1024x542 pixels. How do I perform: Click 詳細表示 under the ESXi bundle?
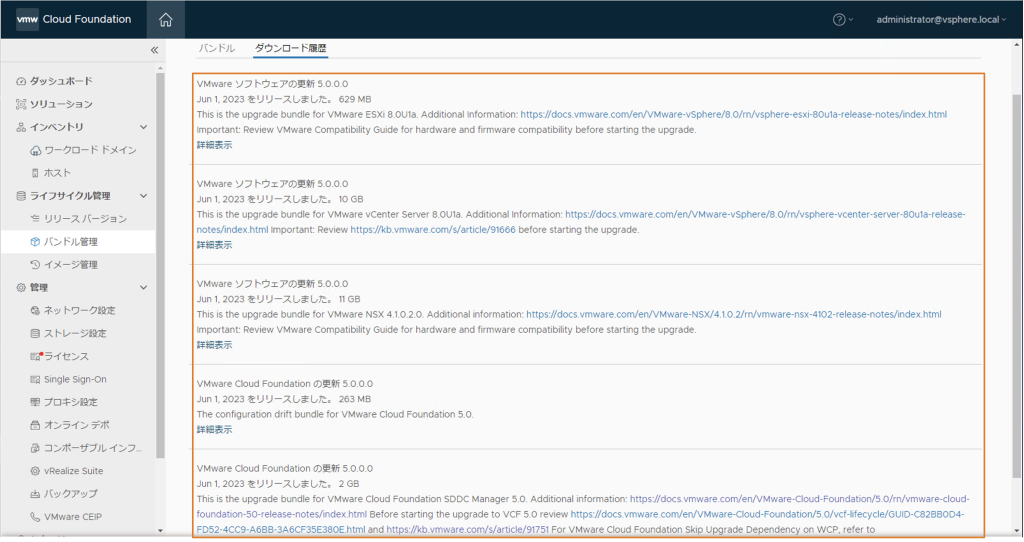(x=214, y=145)
